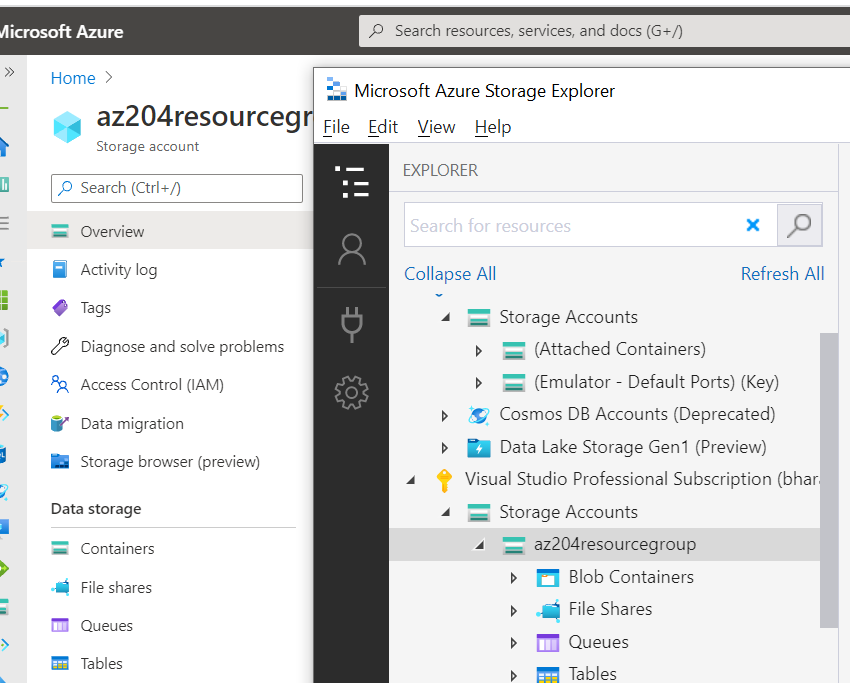Expand the Blob Containers node
850x683 pixels.
point(514,578)
